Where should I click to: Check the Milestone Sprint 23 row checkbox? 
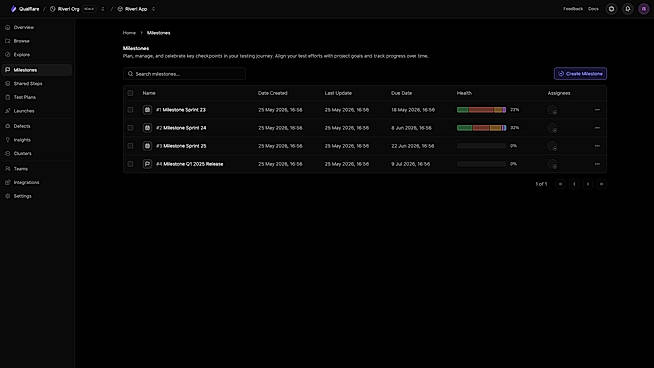[131, 110]
